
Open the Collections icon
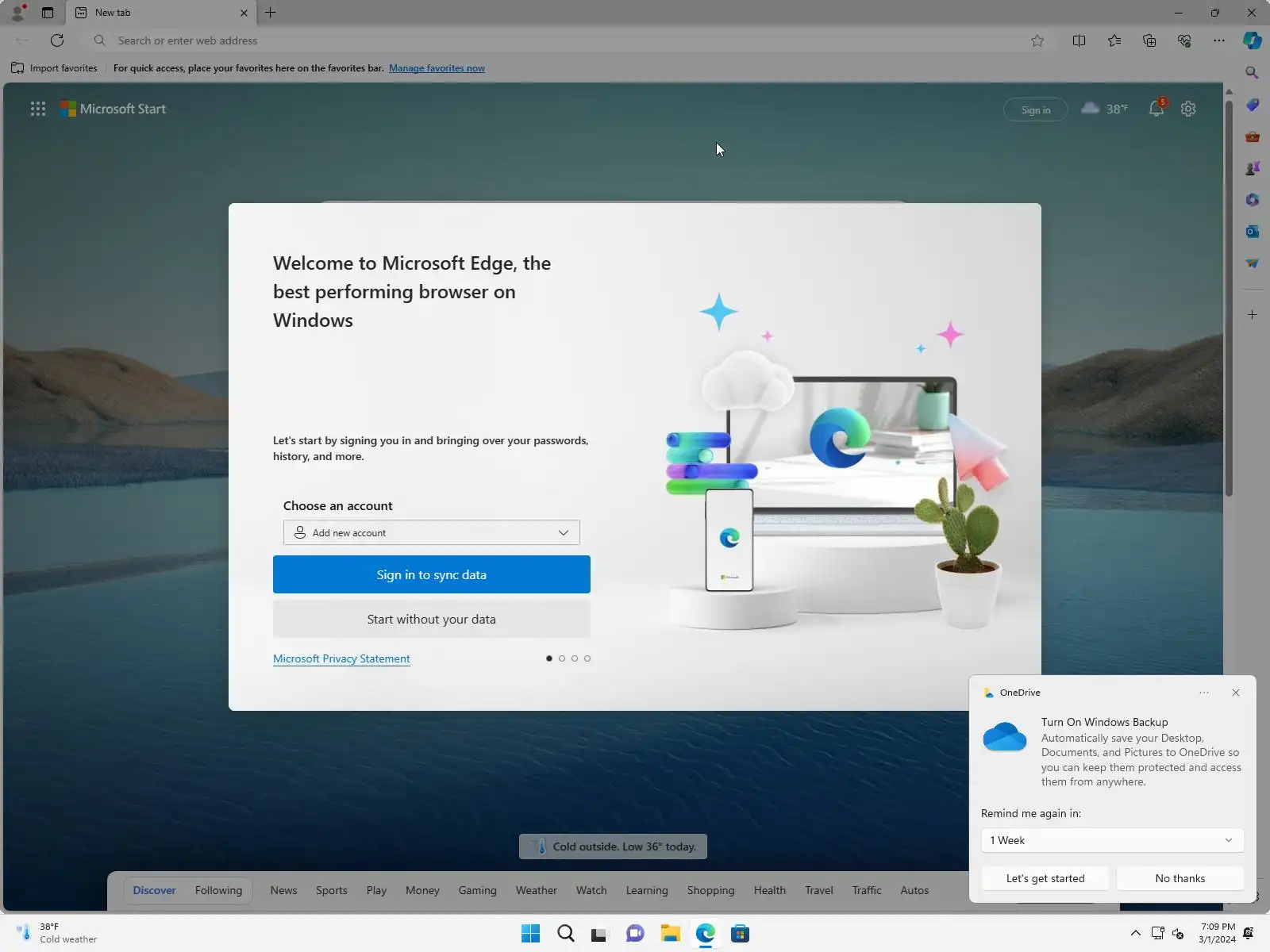coord(1149,40)
